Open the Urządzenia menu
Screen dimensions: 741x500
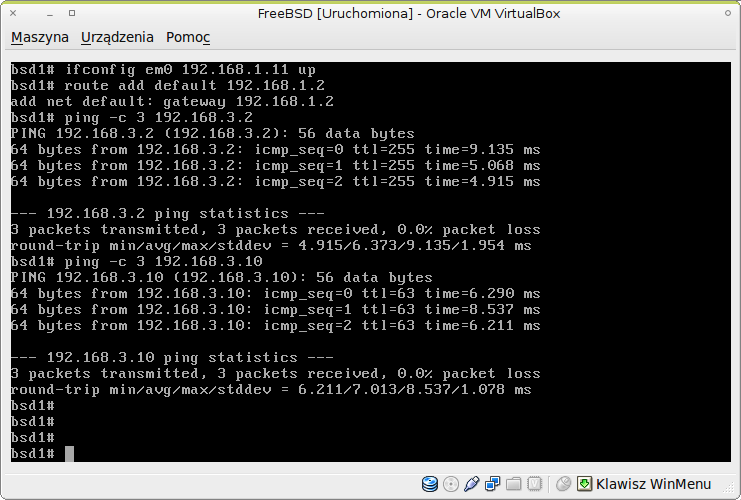click(117, 37)
